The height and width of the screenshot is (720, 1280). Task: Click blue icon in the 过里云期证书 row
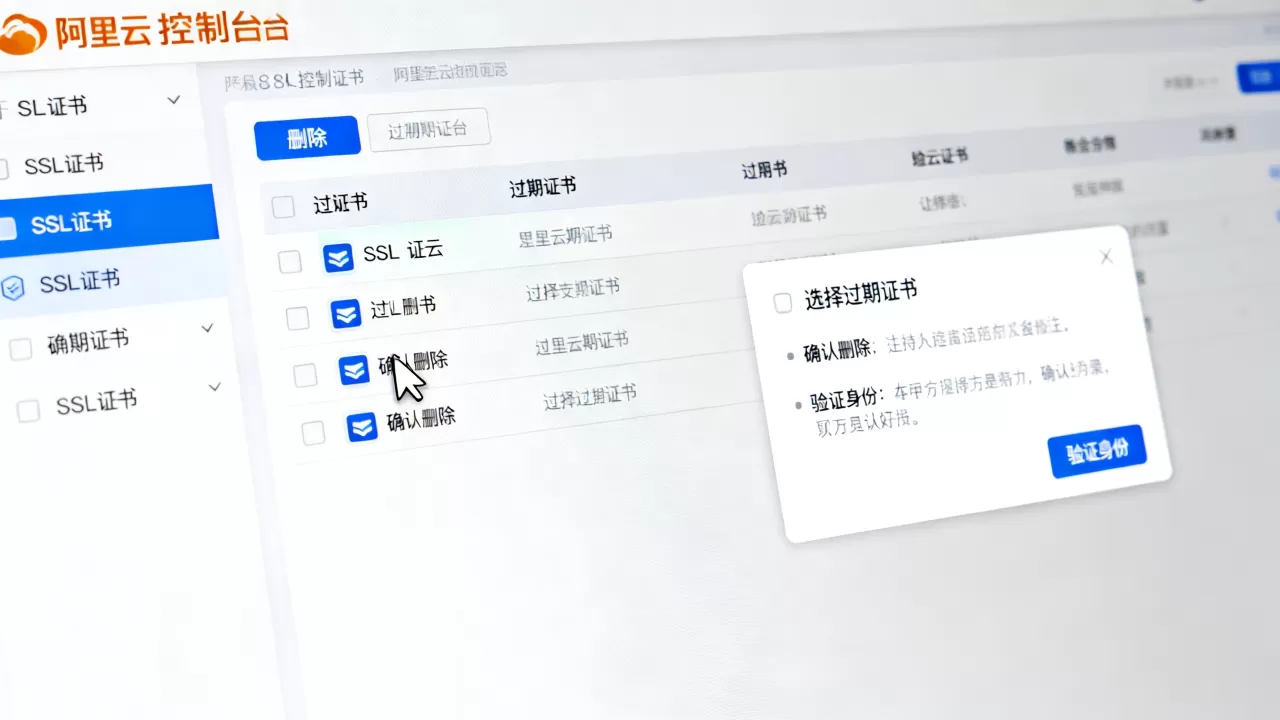354,370
